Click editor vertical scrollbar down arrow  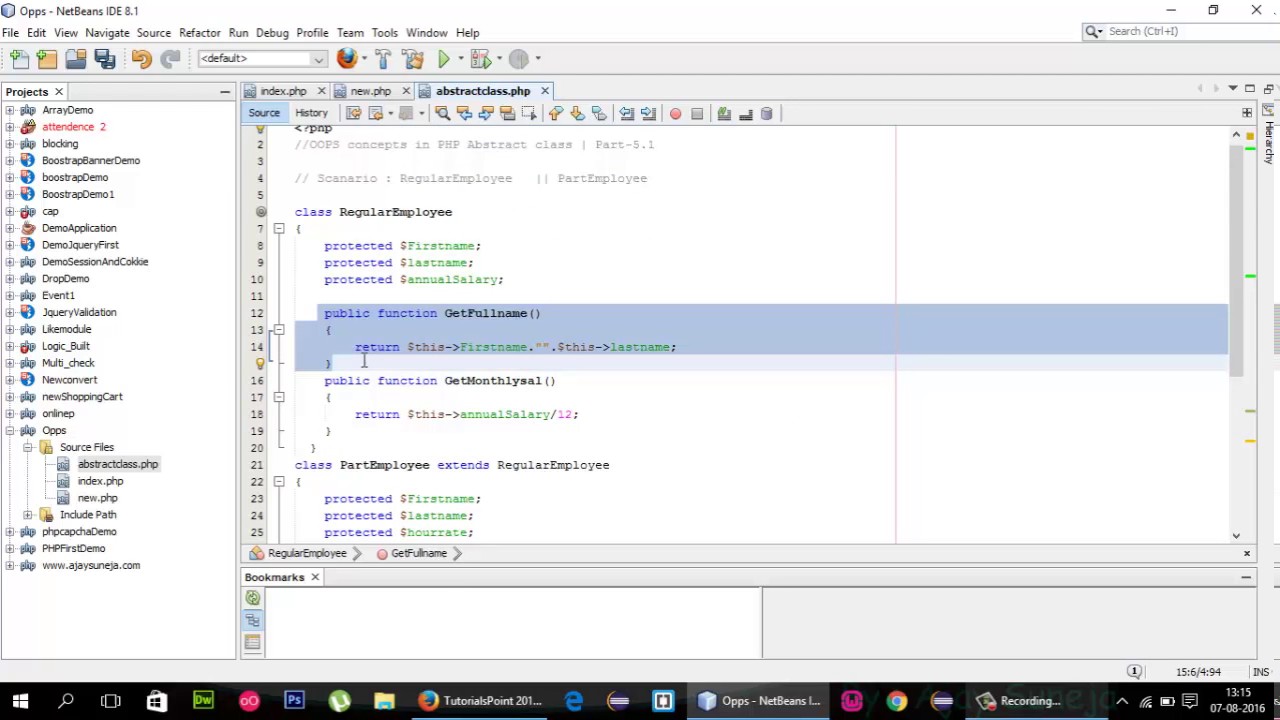(x=1236, y=537)
